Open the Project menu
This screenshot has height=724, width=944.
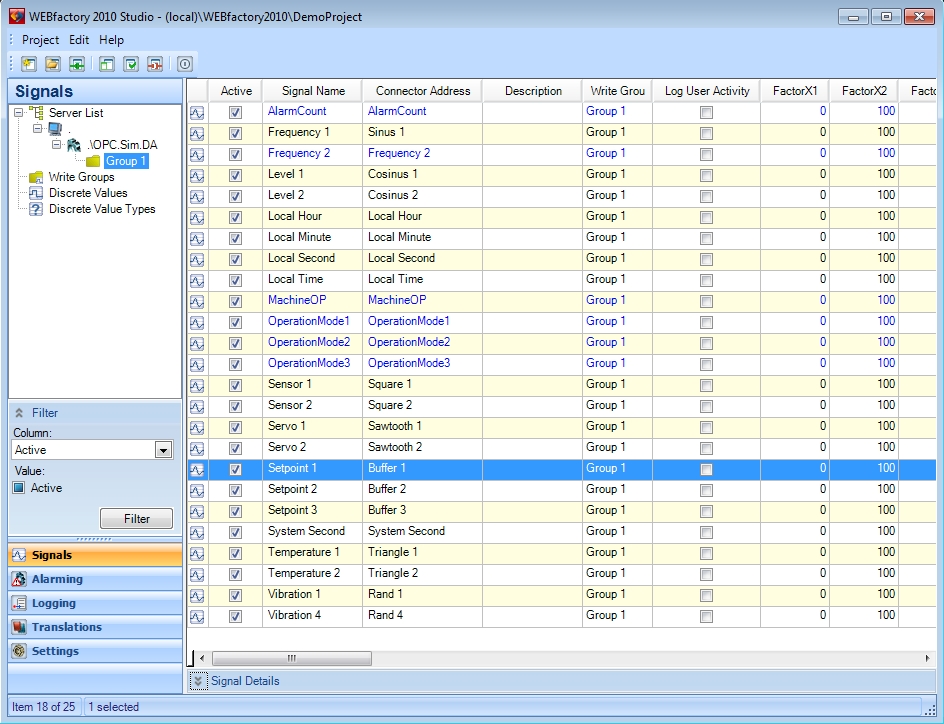(x=40, y=40)
